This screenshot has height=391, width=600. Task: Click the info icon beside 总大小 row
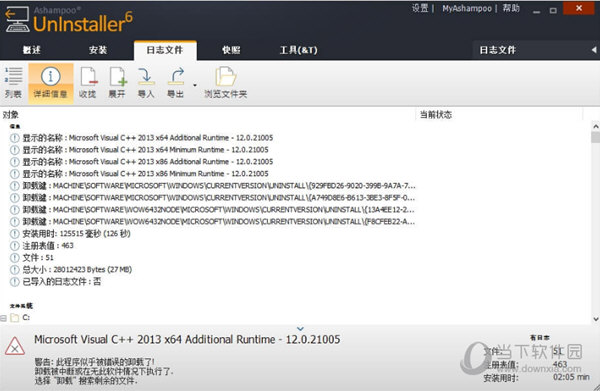tap(15, 270)
